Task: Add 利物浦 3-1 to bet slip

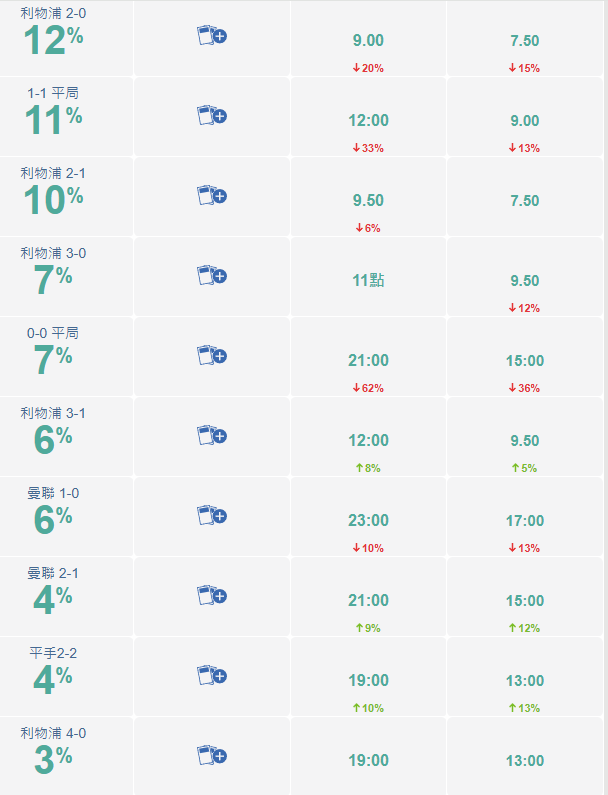Action: 212,436
